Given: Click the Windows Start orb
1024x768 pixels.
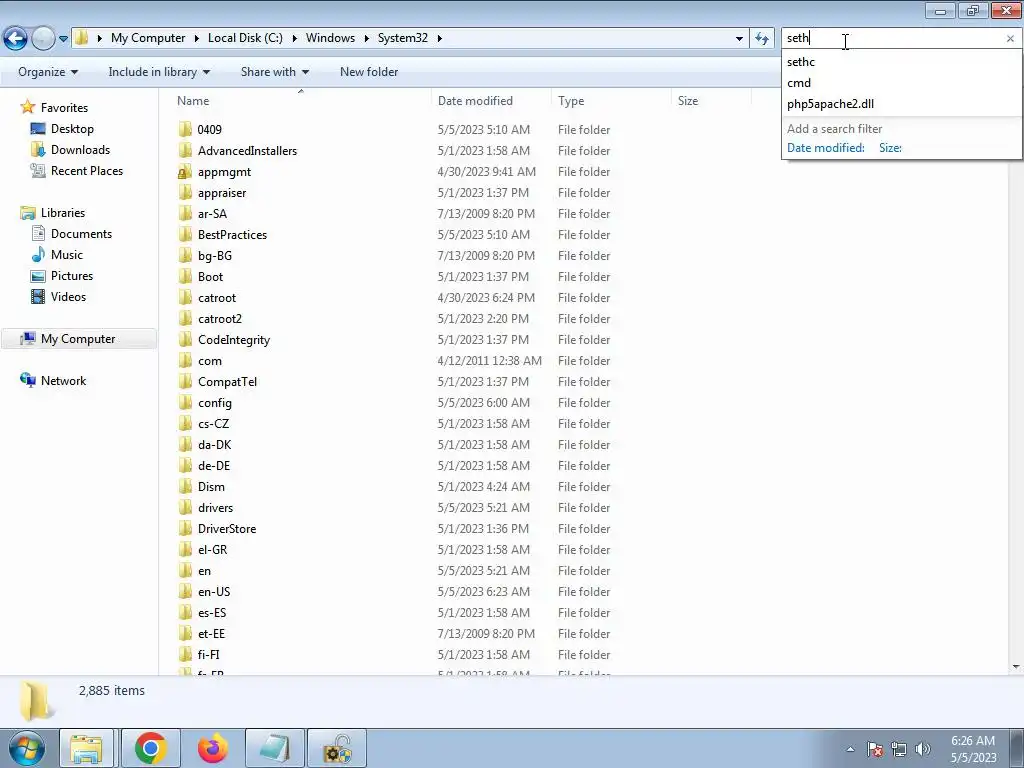Looking at the screenshot, I should pyautogui.click(x=26, y=748).
